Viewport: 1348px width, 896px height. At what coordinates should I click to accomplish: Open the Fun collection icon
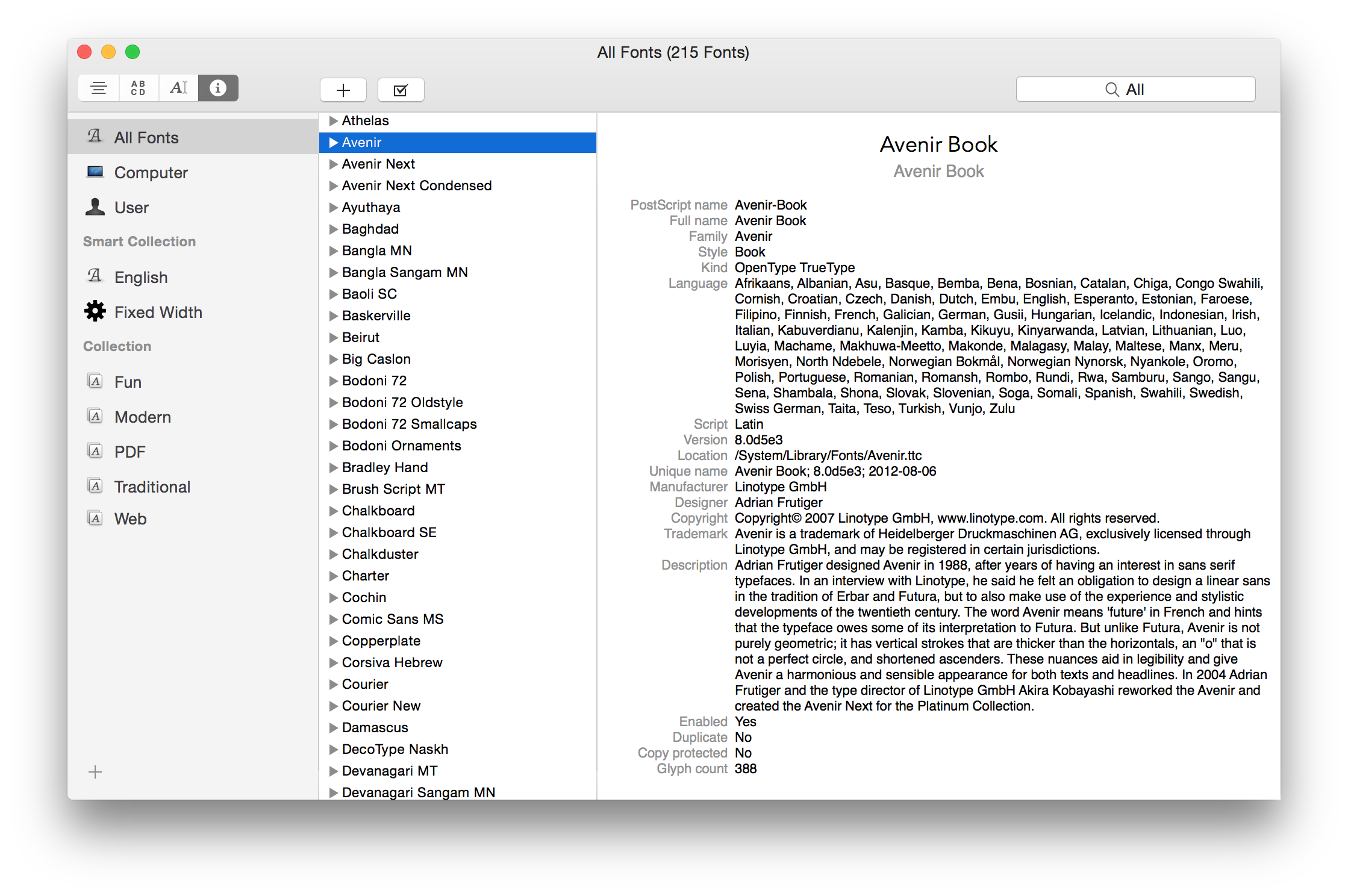(95, 381)
